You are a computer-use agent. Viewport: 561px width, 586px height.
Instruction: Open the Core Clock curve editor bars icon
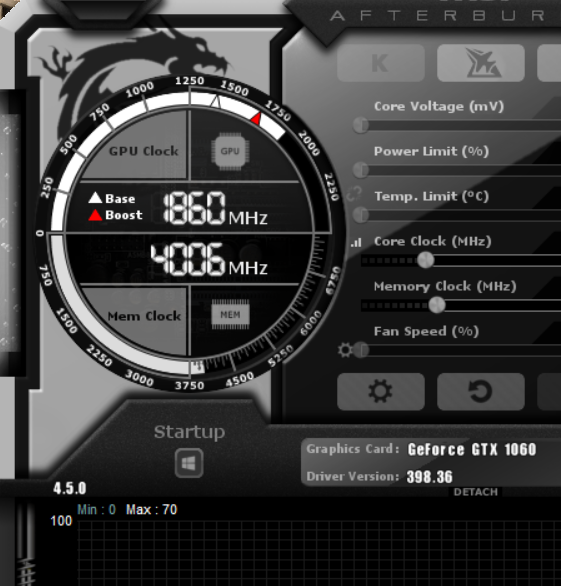[356, 243]
